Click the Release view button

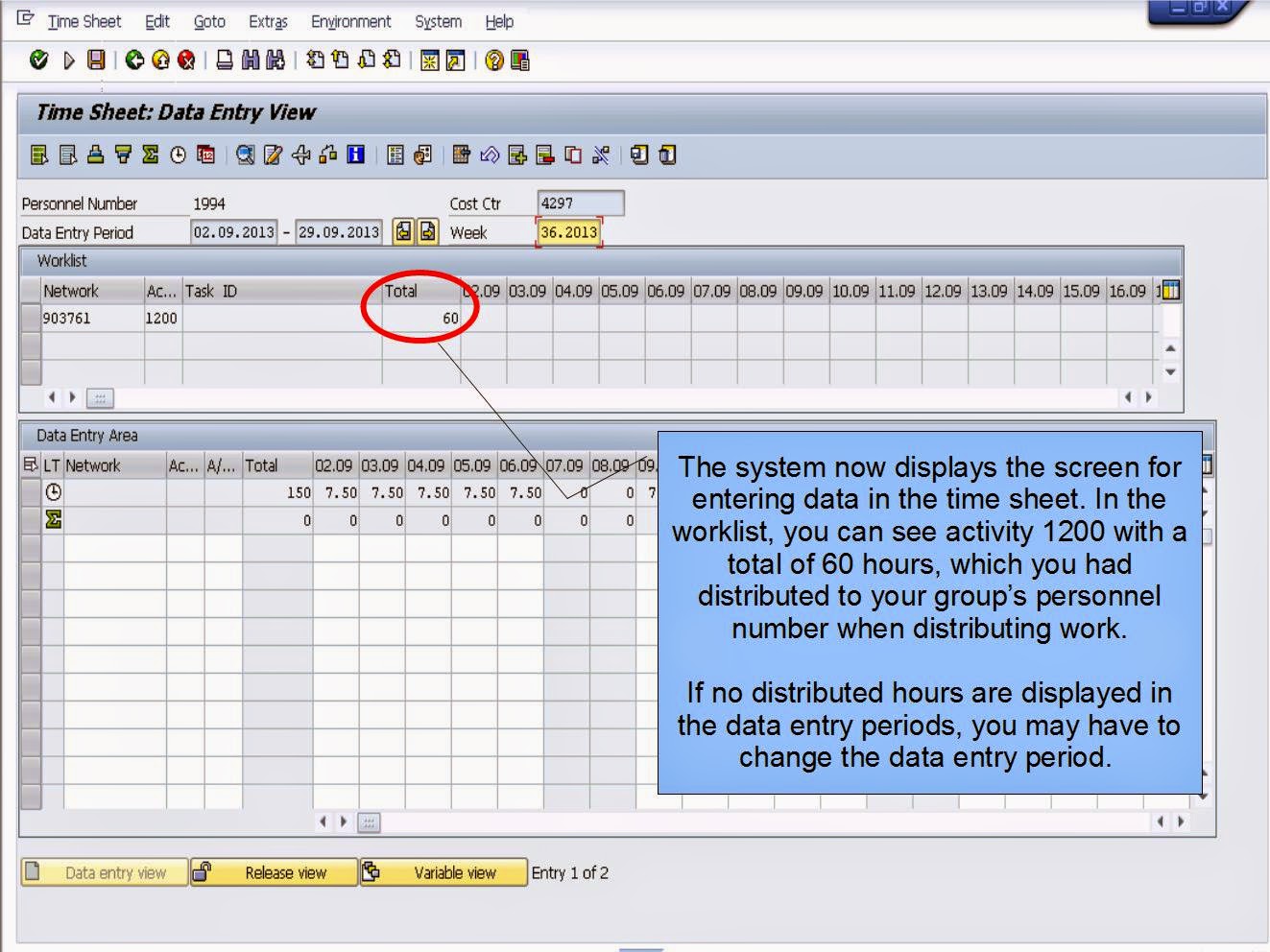tap(274, 872)
